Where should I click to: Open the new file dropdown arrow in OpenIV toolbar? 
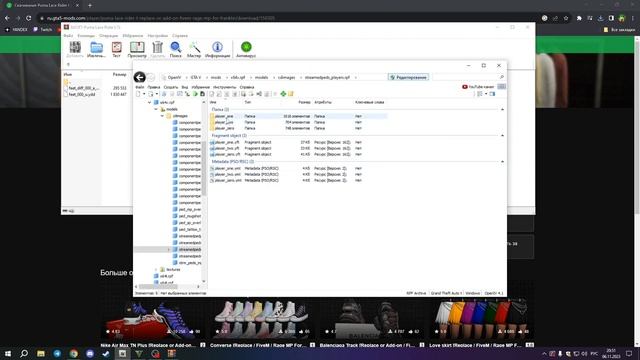pyautogui.click(x=144, y=94)
